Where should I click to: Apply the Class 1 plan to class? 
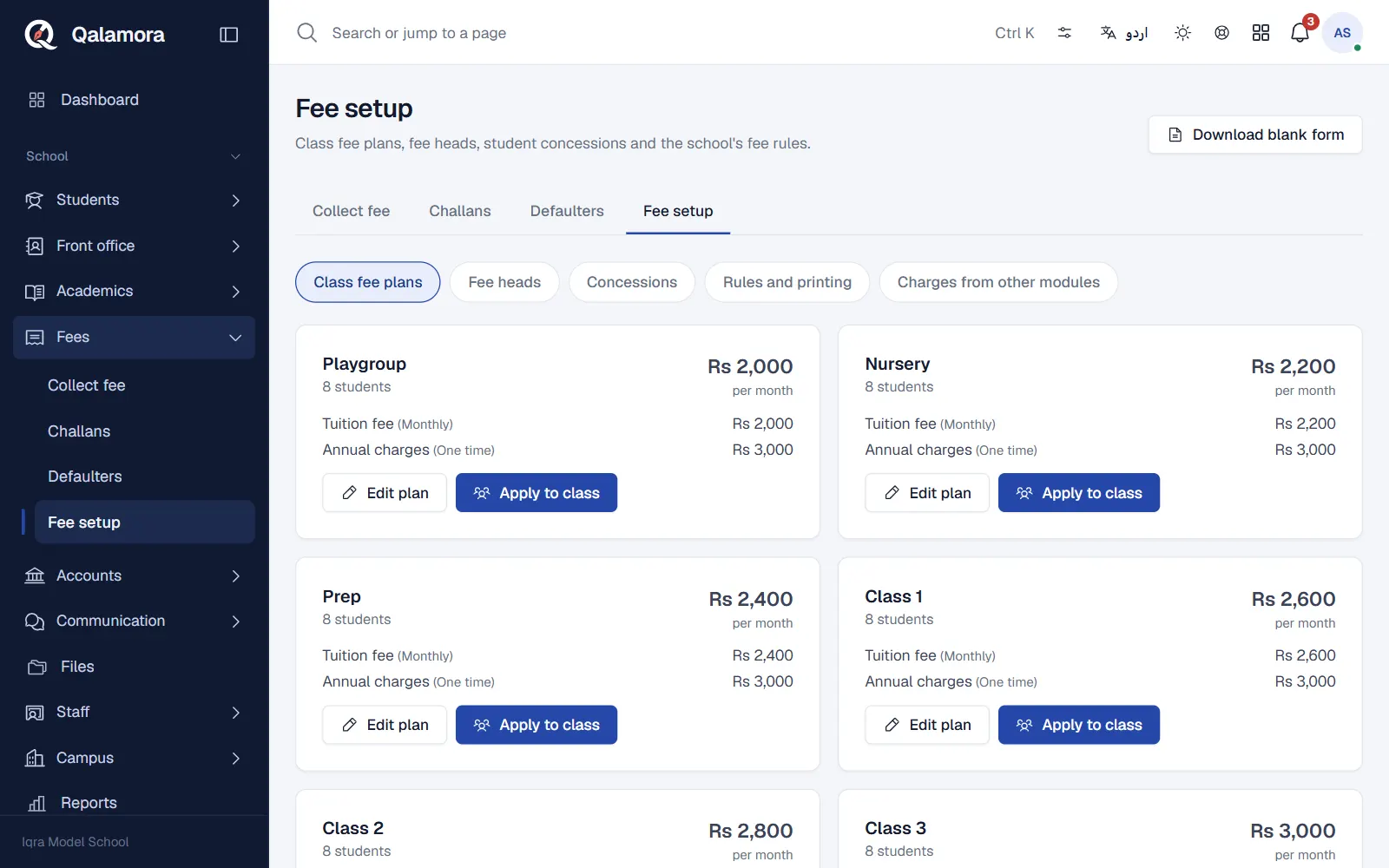coord(1079,725)
